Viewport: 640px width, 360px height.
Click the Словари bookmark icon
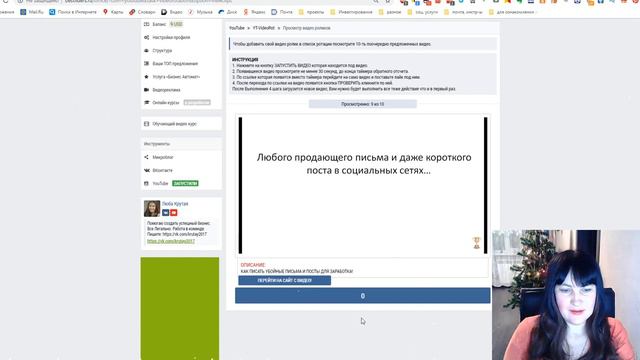pos(132,12)
